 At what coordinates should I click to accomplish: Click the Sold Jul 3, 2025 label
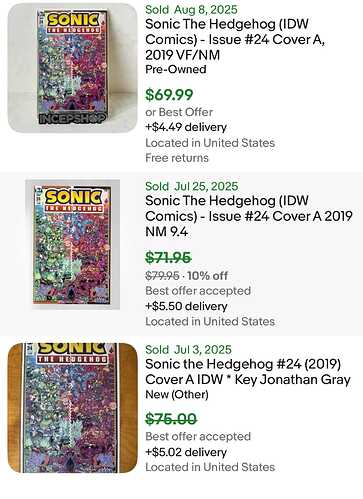click(x=188, y=349)
